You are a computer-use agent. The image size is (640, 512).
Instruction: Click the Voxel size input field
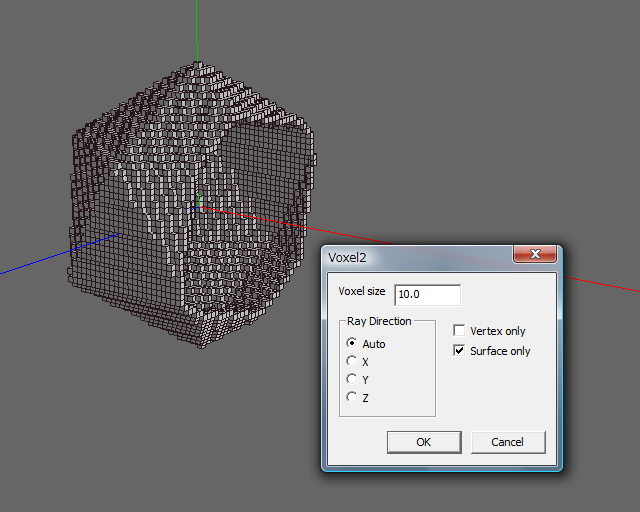[427, 294]
